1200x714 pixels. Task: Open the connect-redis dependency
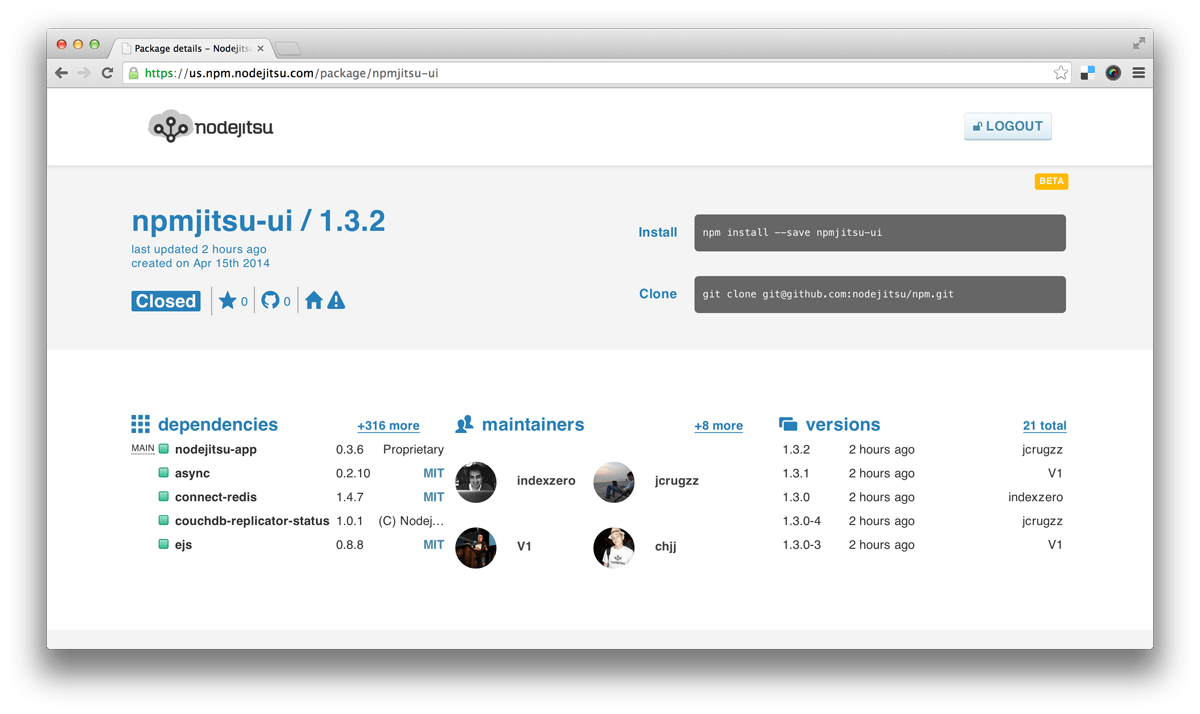click(216, 497)
